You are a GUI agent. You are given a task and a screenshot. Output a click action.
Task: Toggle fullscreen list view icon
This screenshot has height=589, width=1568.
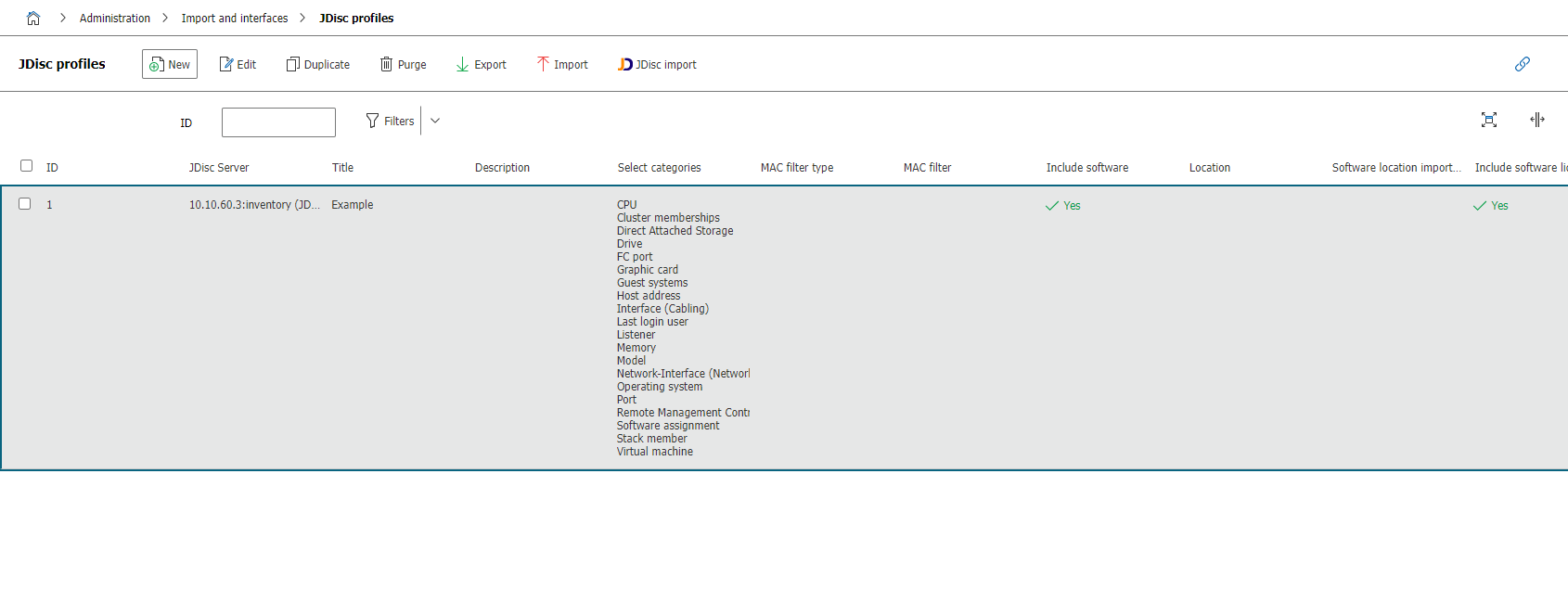coord(1489,120)
